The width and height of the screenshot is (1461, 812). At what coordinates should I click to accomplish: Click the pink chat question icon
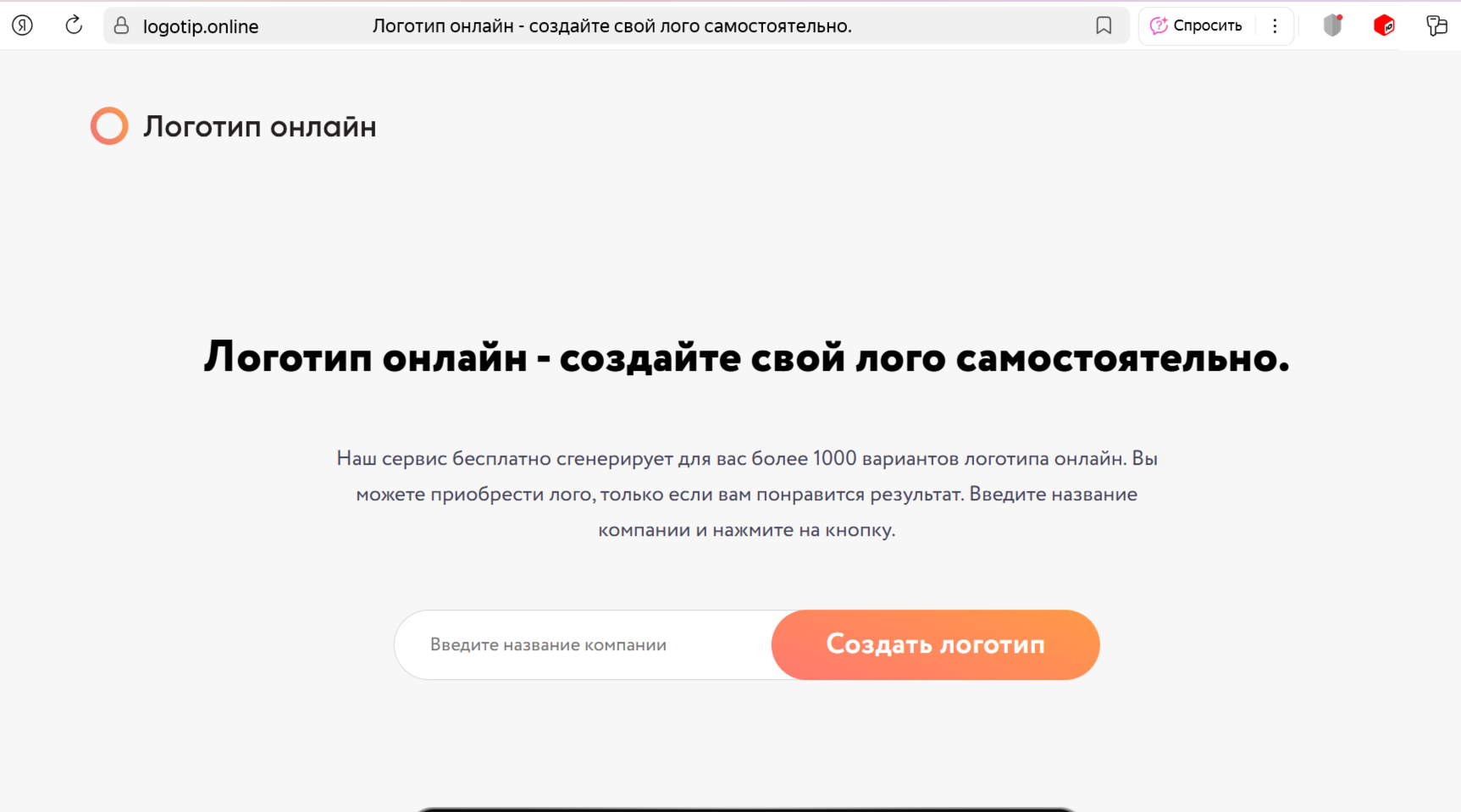pos(1159,26)
